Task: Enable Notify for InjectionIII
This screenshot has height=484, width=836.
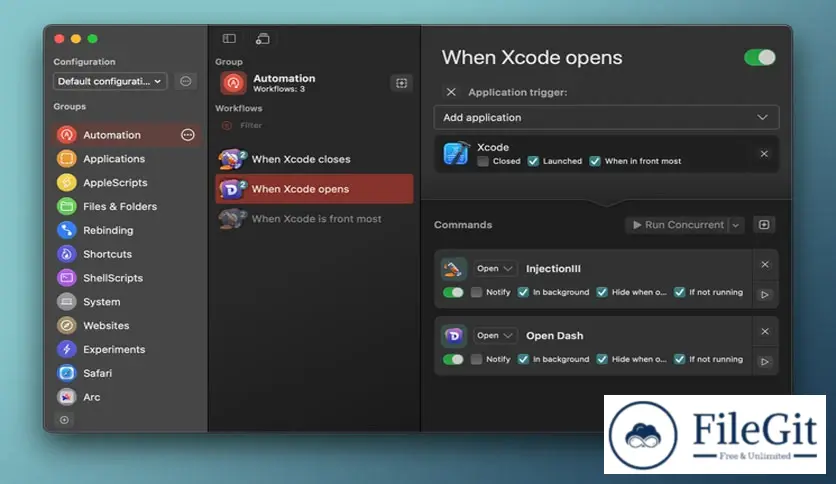Action: (477, 292)
